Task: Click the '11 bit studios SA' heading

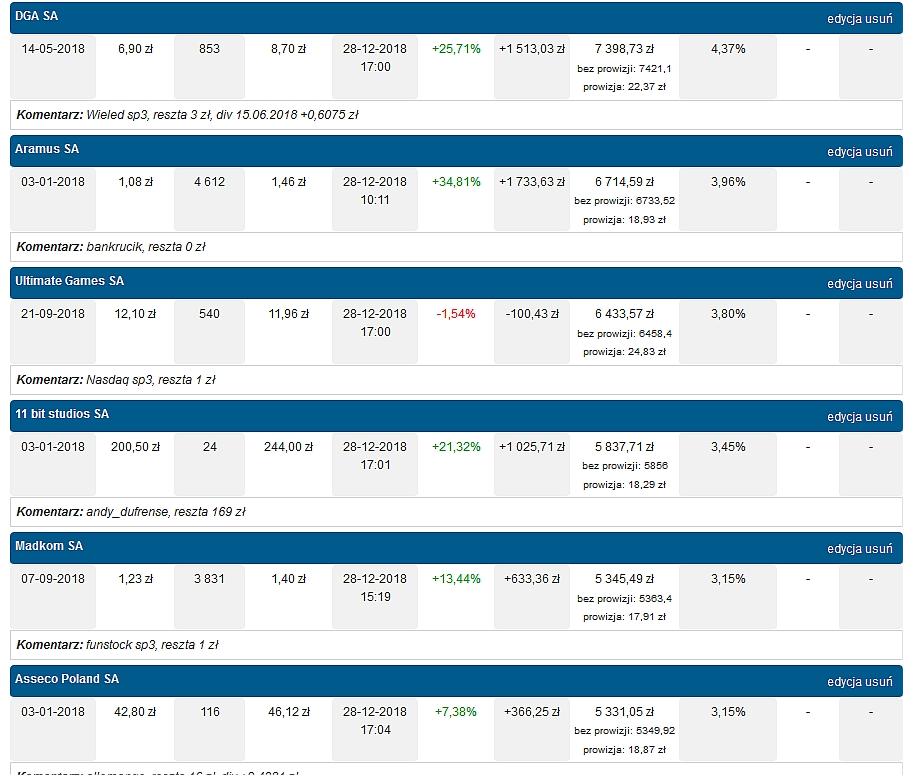Action: [x=62, y=414]
